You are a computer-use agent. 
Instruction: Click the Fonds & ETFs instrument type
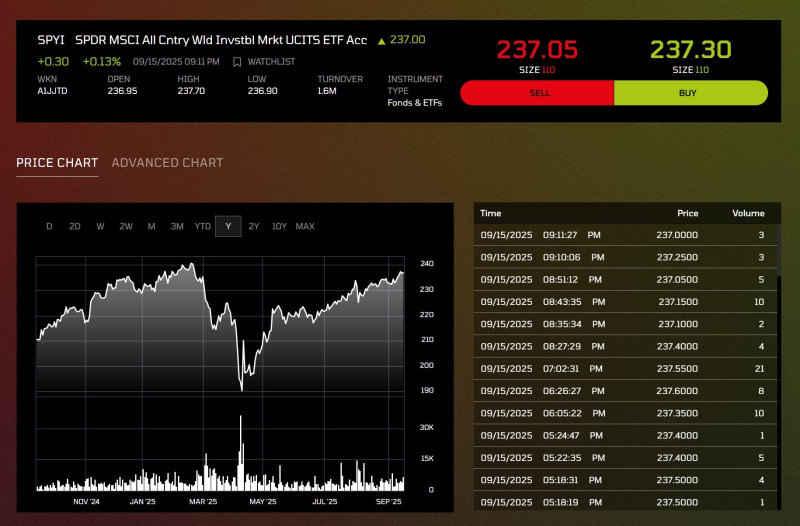point(414,103)
